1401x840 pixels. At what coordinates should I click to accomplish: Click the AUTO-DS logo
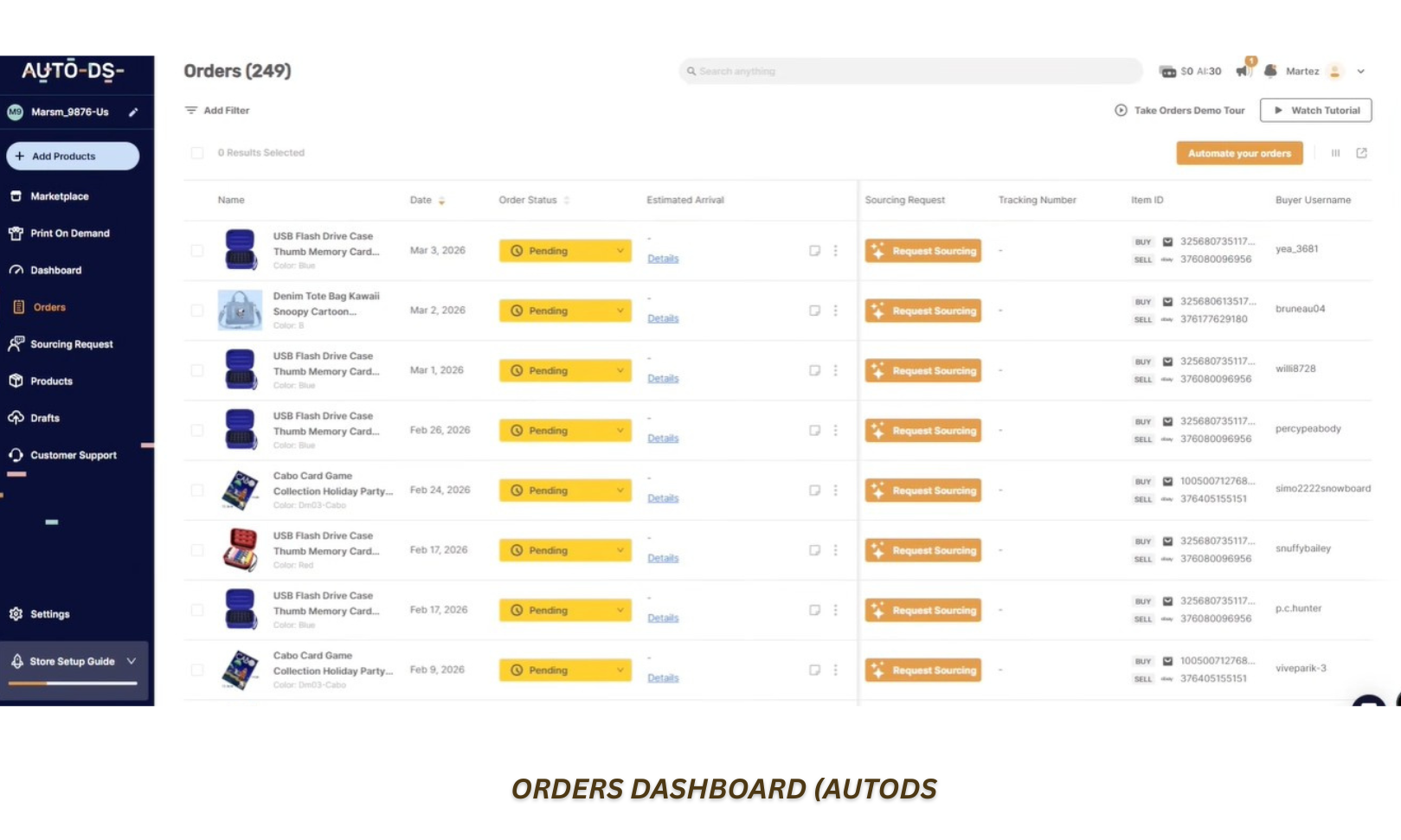[73, 70]
